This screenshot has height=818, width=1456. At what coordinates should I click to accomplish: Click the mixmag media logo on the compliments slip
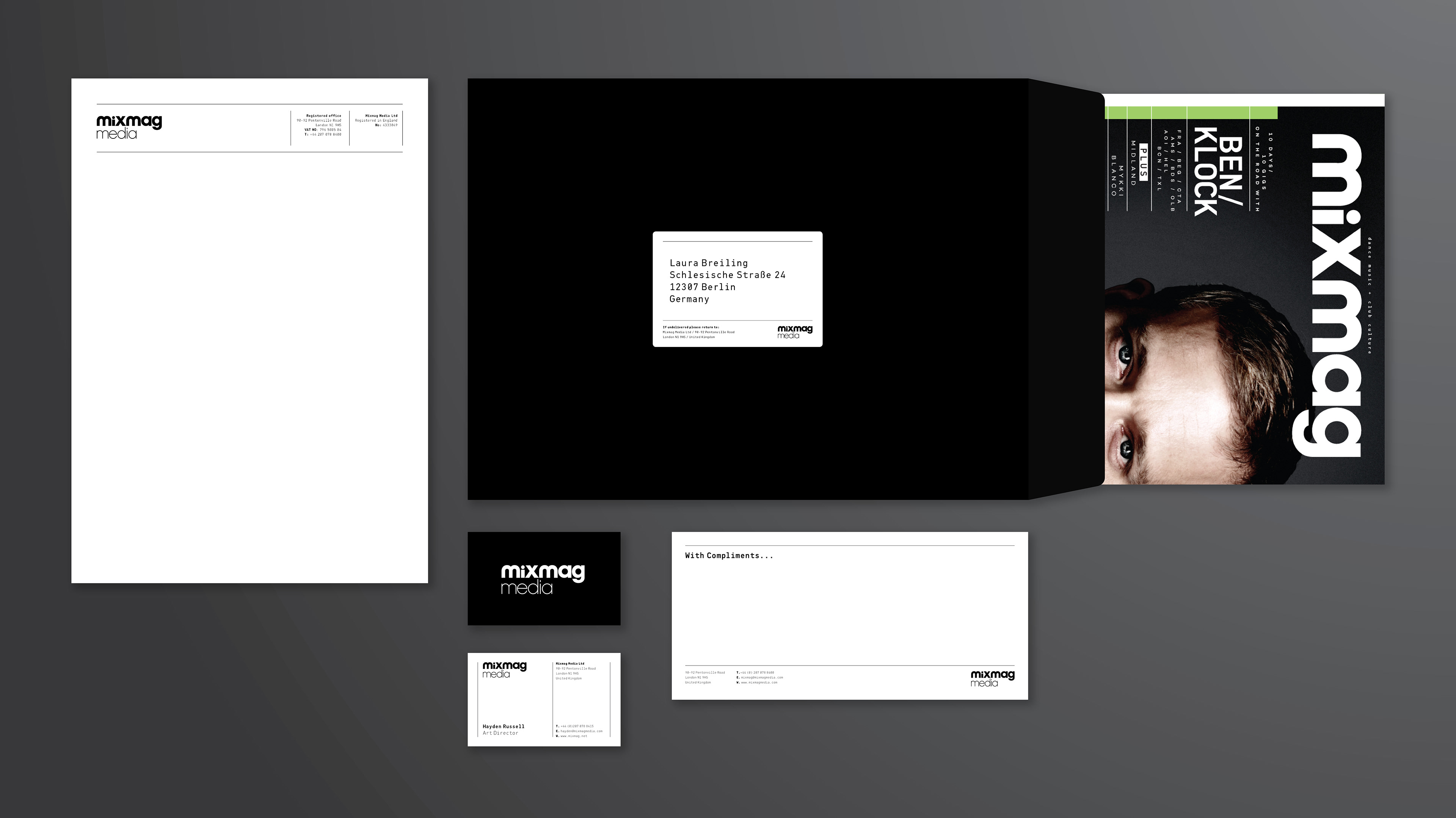(x=993, y=678)
